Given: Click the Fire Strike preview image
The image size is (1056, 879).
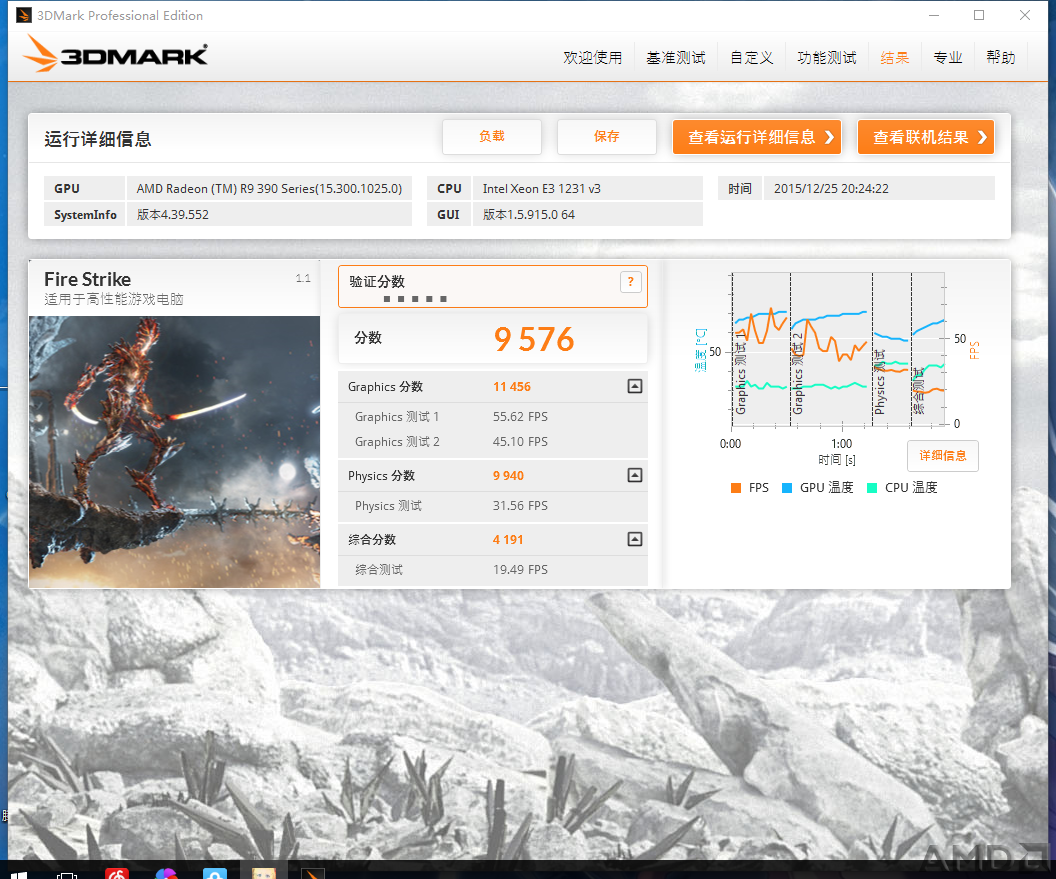Looking at the screenshot, I should point(174,451).
